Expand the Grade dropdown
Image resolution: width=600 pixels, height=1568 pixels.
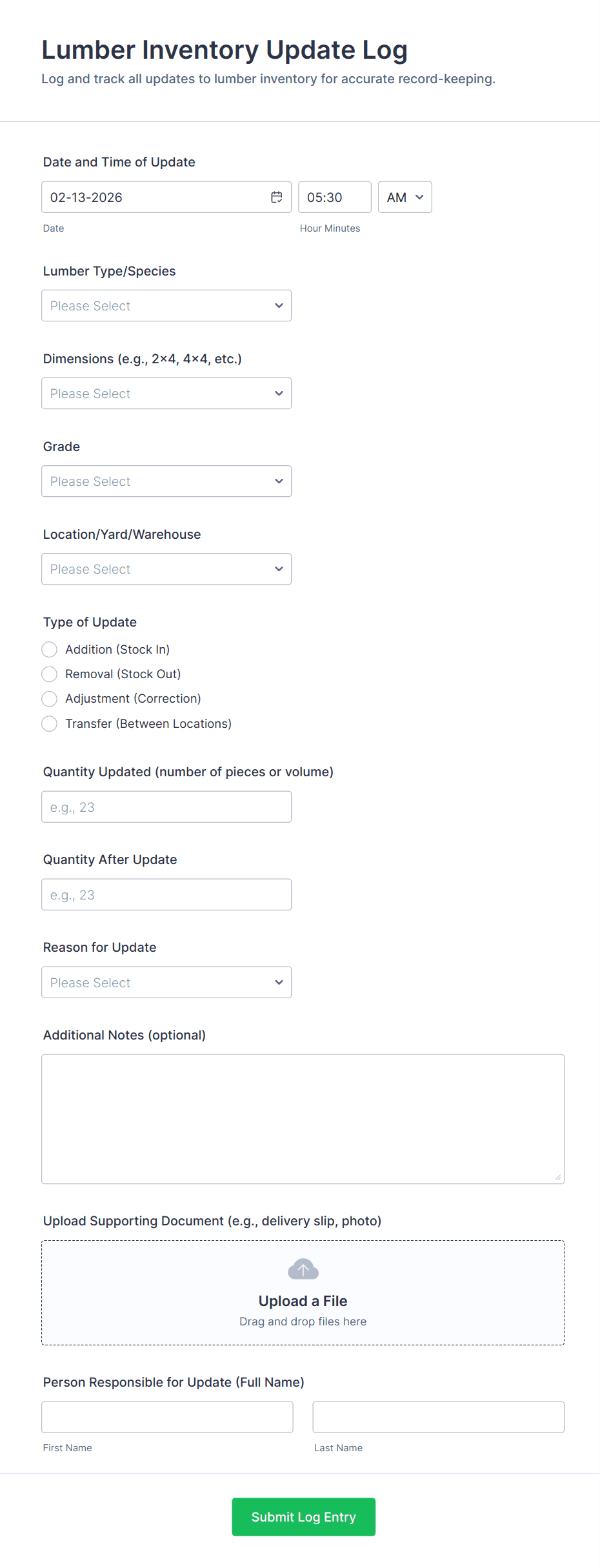(x=166, y=481)
